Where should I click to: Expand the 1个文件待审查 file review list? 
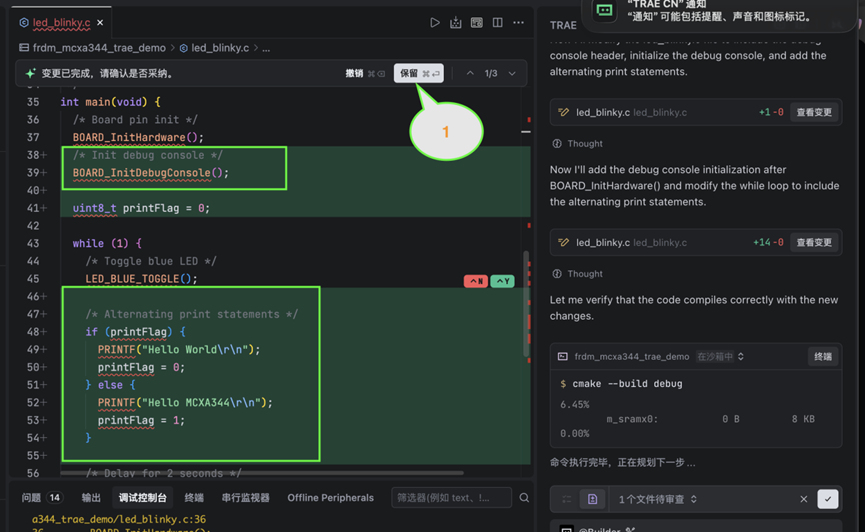tap(658, 499)
